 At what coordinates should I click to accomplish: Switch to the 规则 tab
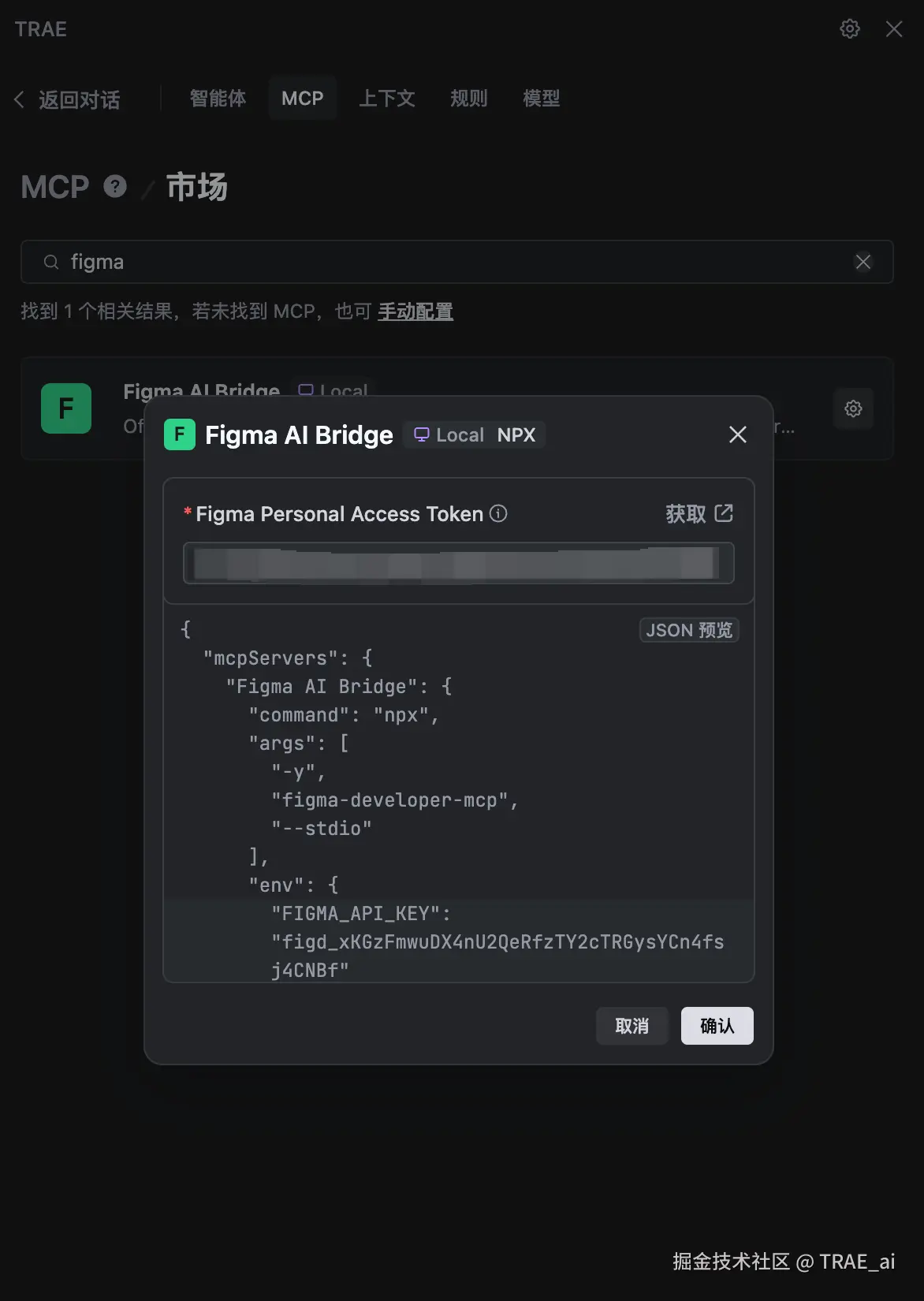[x=469, y=99]
